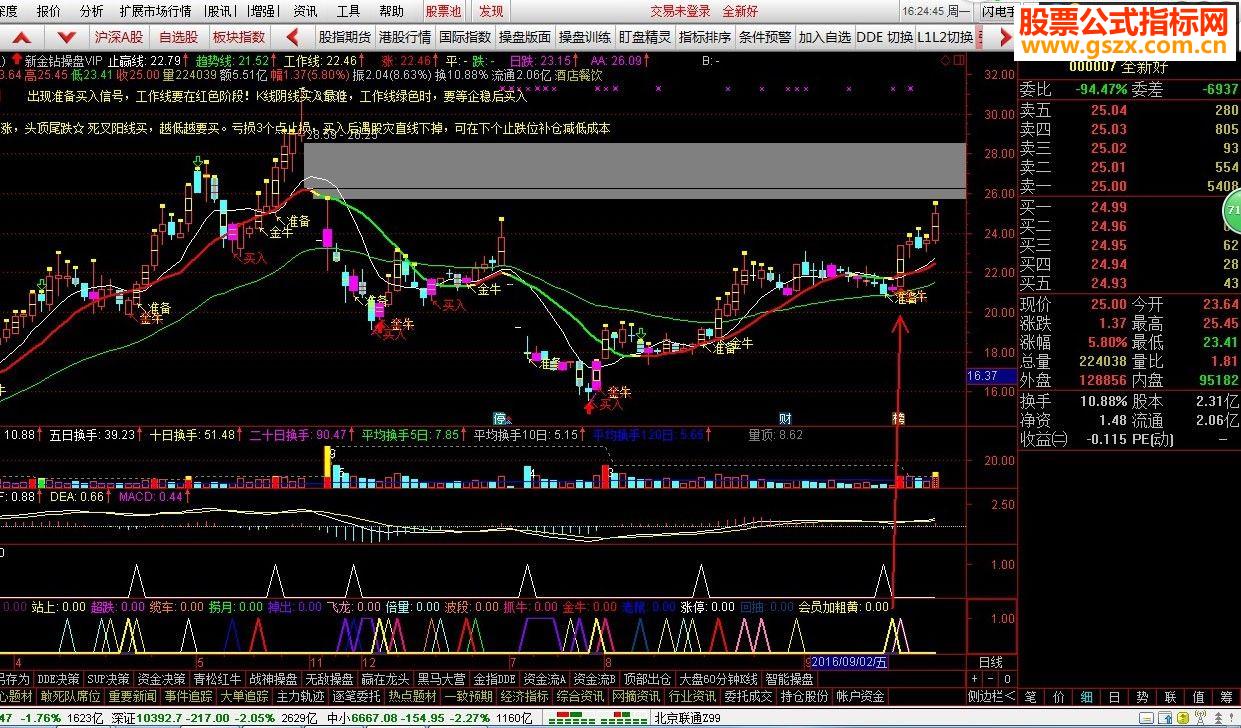Open the 经济指标 info tab
This screenshot has height=728, width=1241.
pos(525,696)
